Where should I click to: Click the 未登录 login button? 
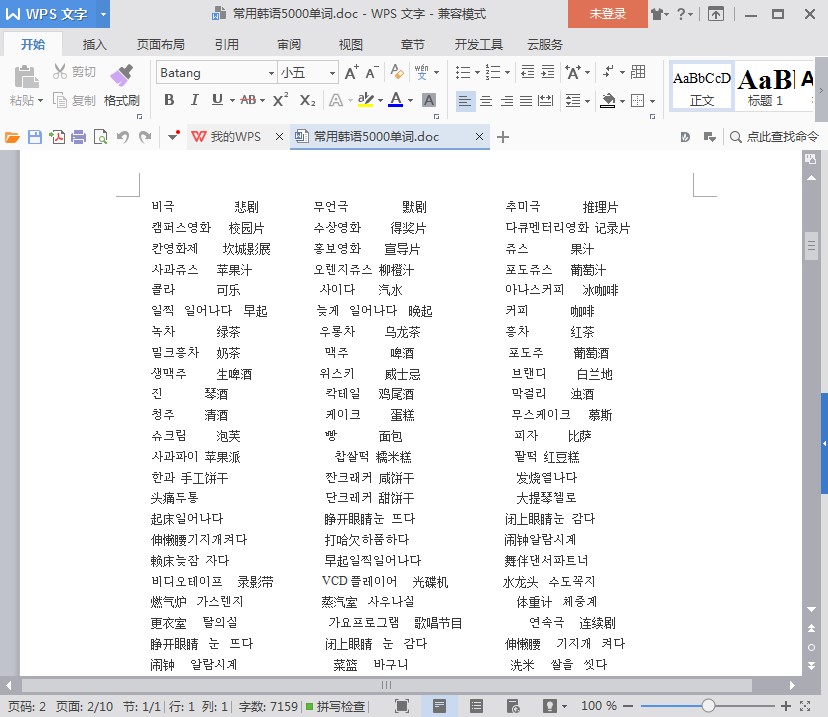(x=608, y=14)
